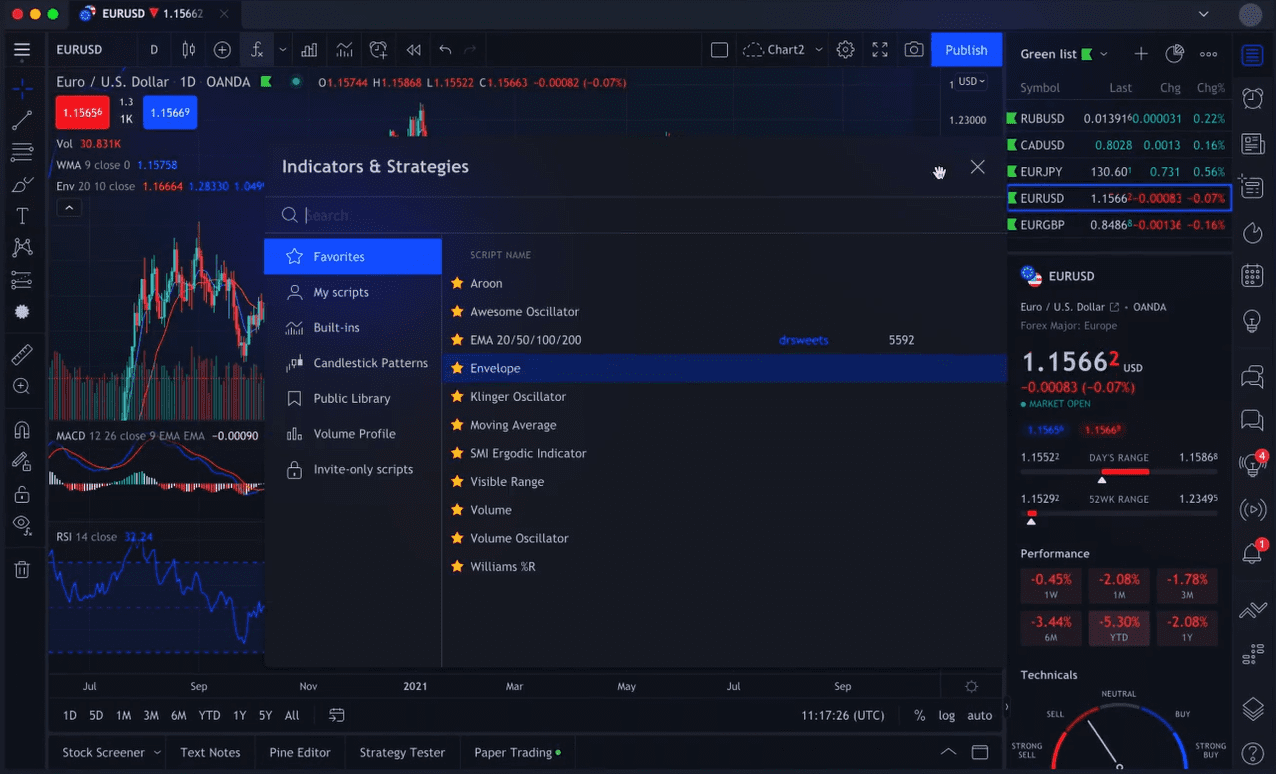Add the SMI Ergodic Indicator

724,453
